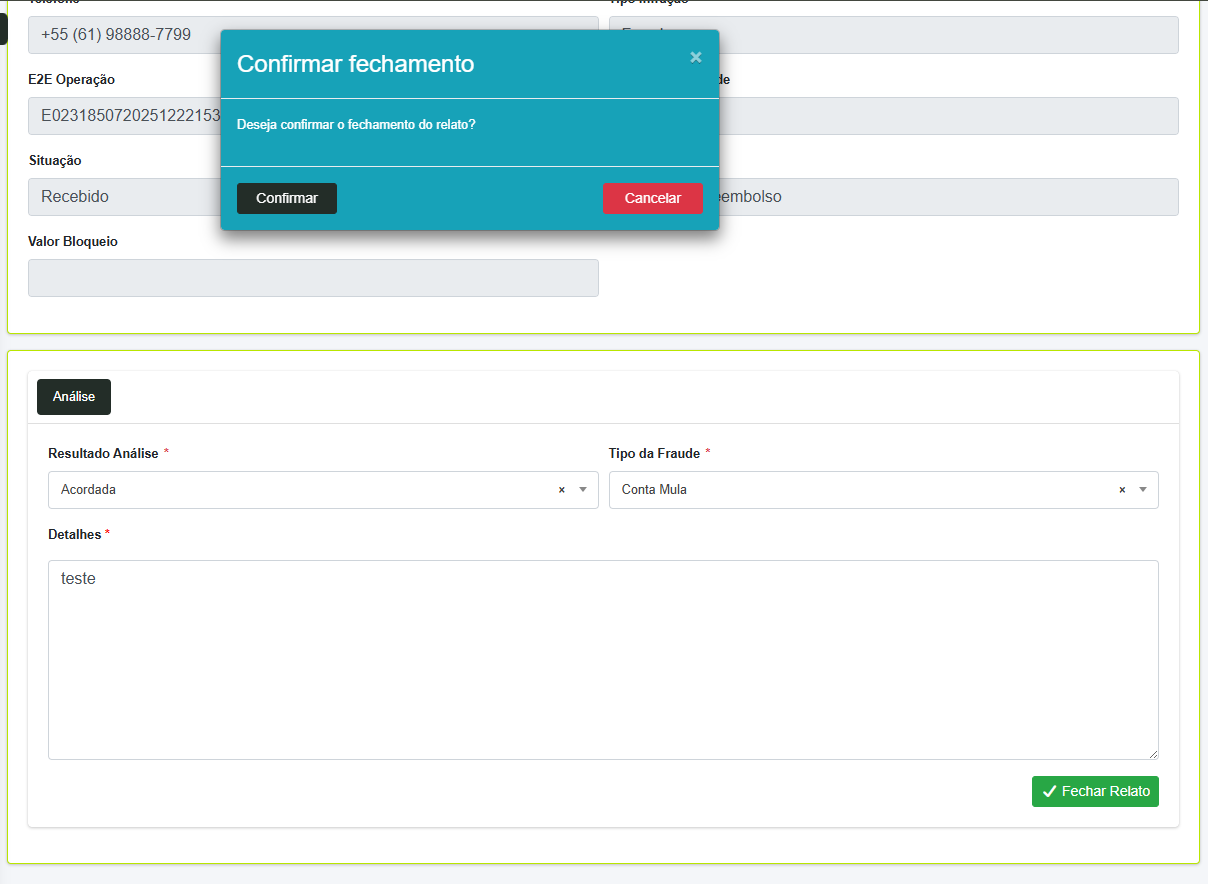The width and height of the screenshot is (1208, 884).
Task: Click the checkmark icon in Fechar Relato
Action: pyautogui.click(x=1049, y=791)
